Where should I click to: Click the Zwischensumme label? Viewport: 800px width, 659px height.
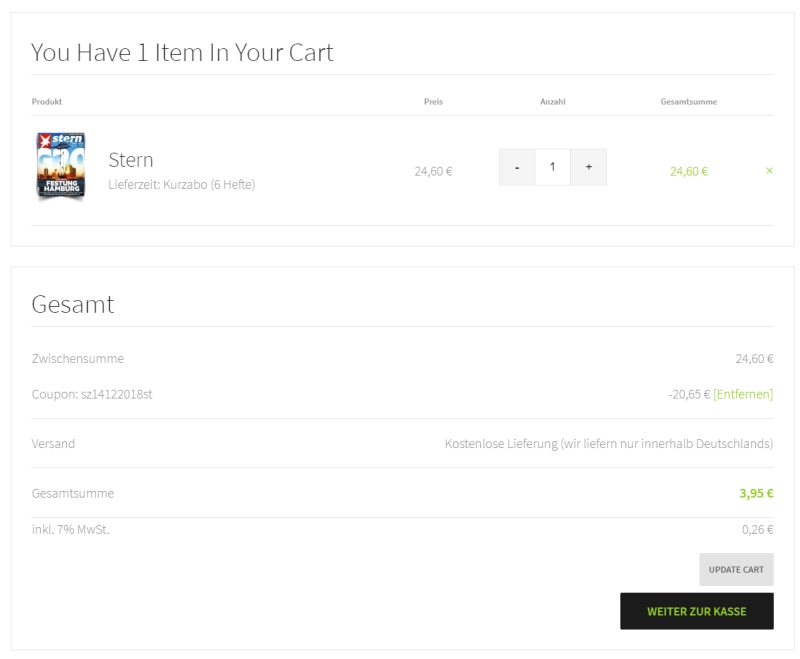coord(78,358)
